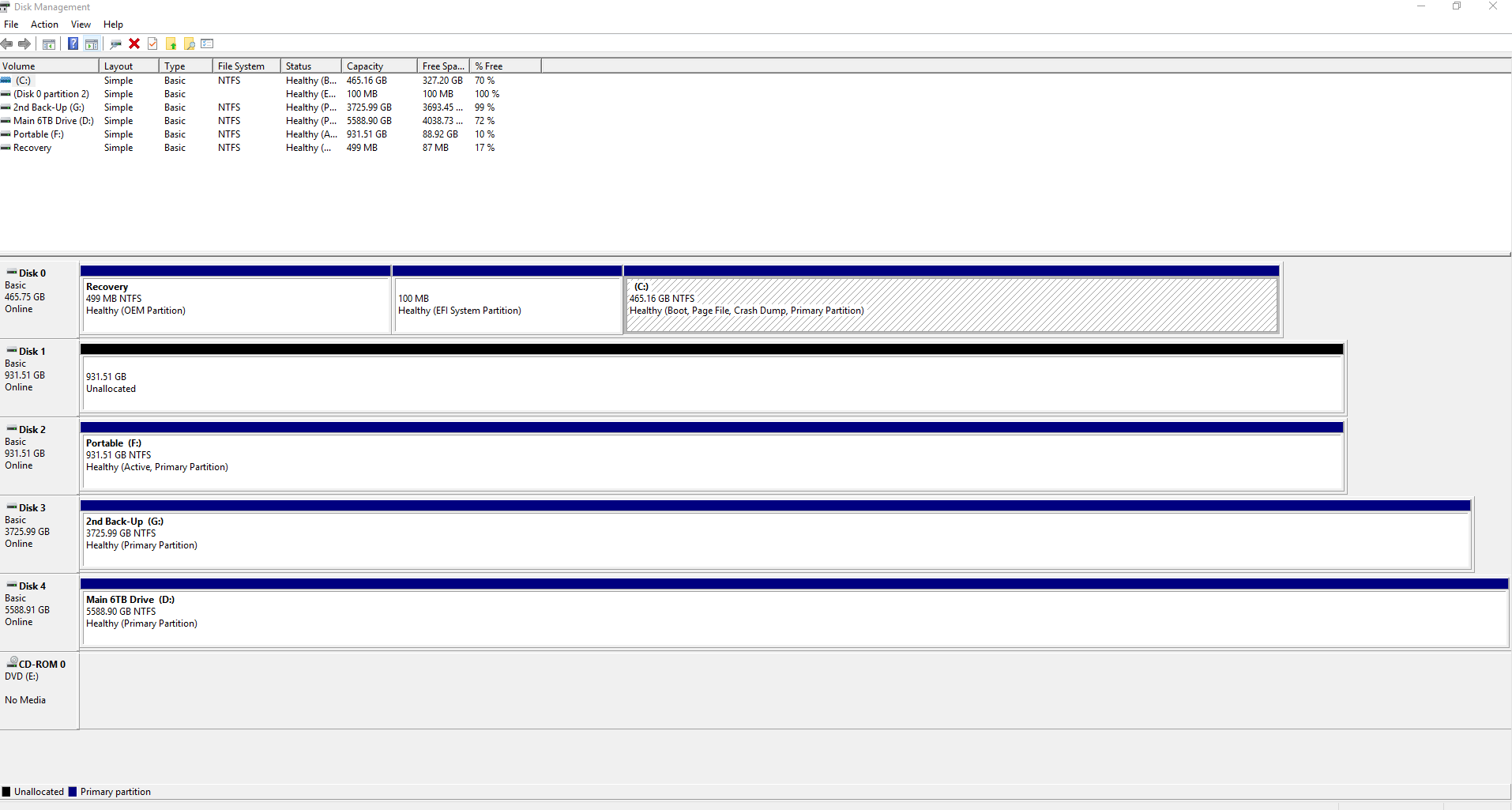Select the 931.51 GB Unallocated space block
The image size is (1512, 810).
(x=712, y=378)
